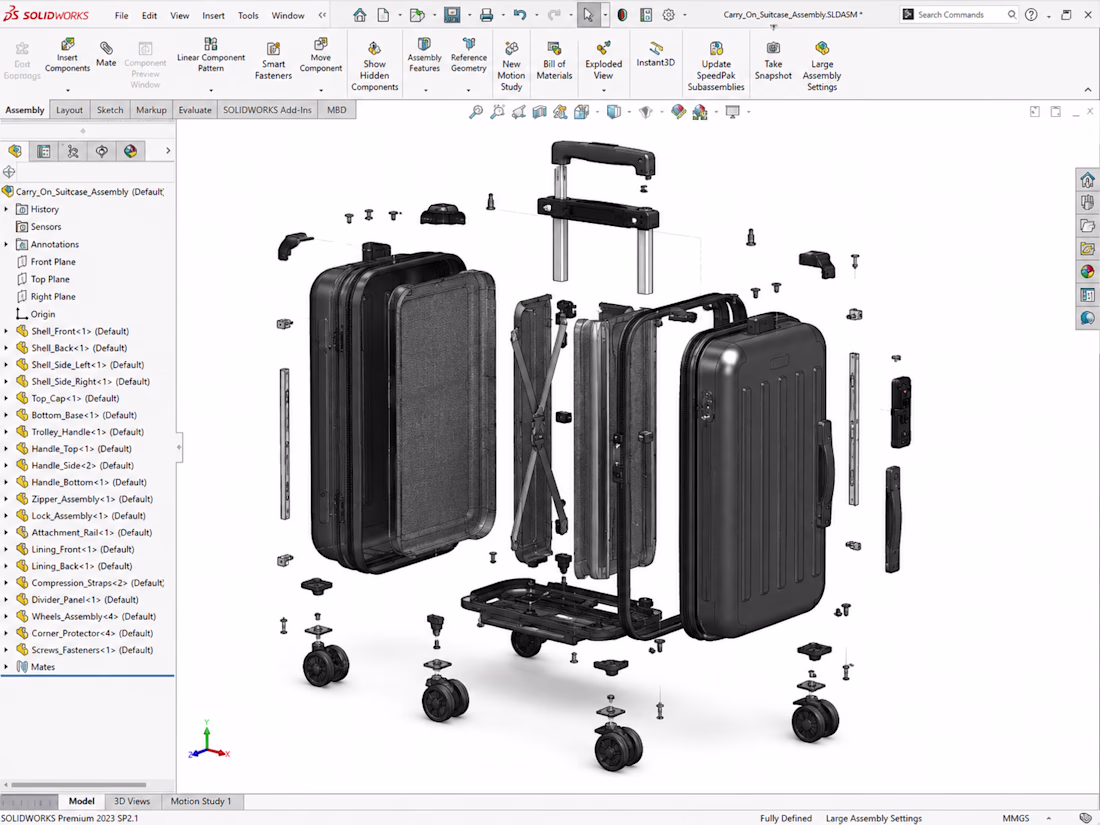Open the Edit menu
Image resolution: width=1100 pixels, height=825 pixels.
(149, 15)
